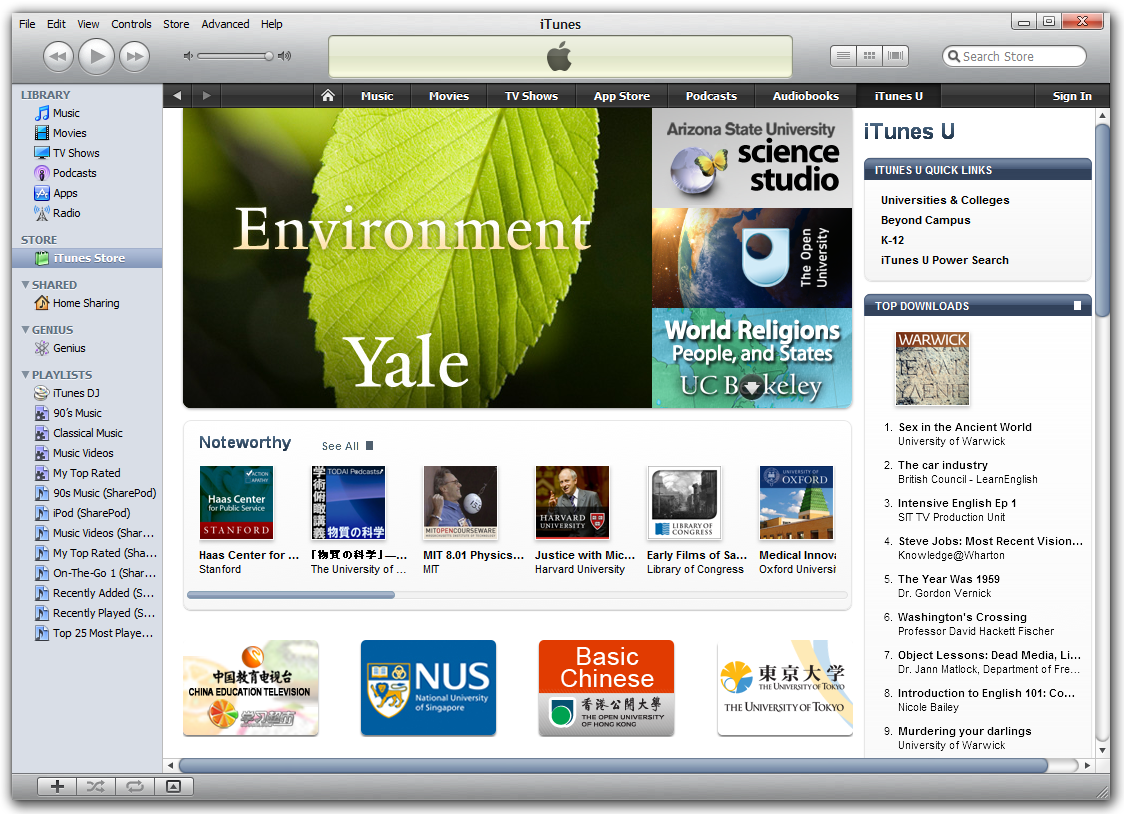Open the Podcasts store tab
The height and width of the screenshot is (814, 1124).
(x=711, y=95)
